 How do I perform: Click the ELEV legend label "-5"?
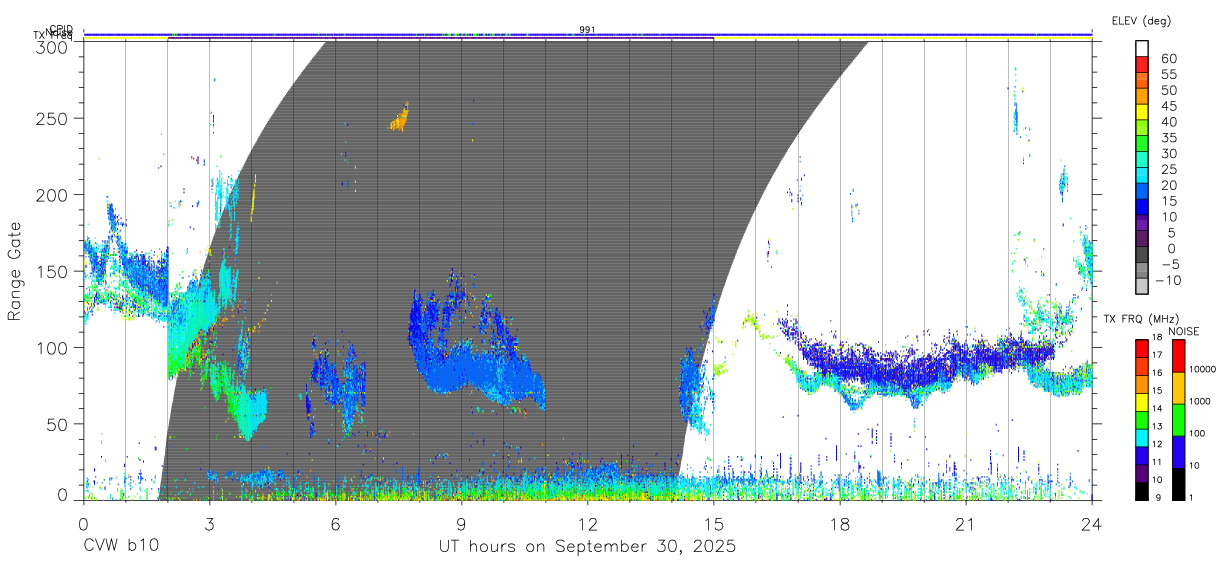tap(1168, 264)
